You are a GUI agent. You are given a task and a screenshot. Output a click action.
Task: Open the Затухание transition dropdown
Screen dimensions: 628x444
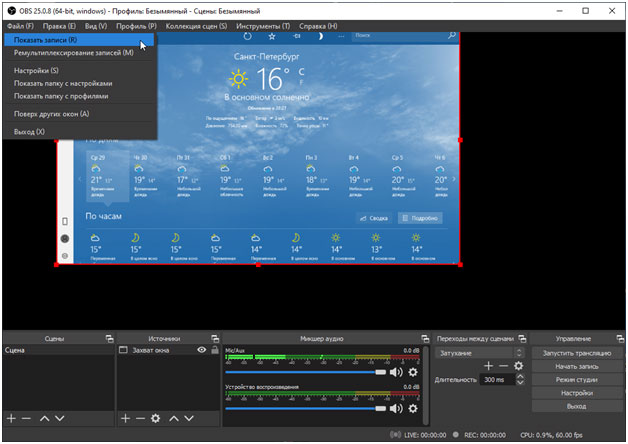[x=479, y=353]
